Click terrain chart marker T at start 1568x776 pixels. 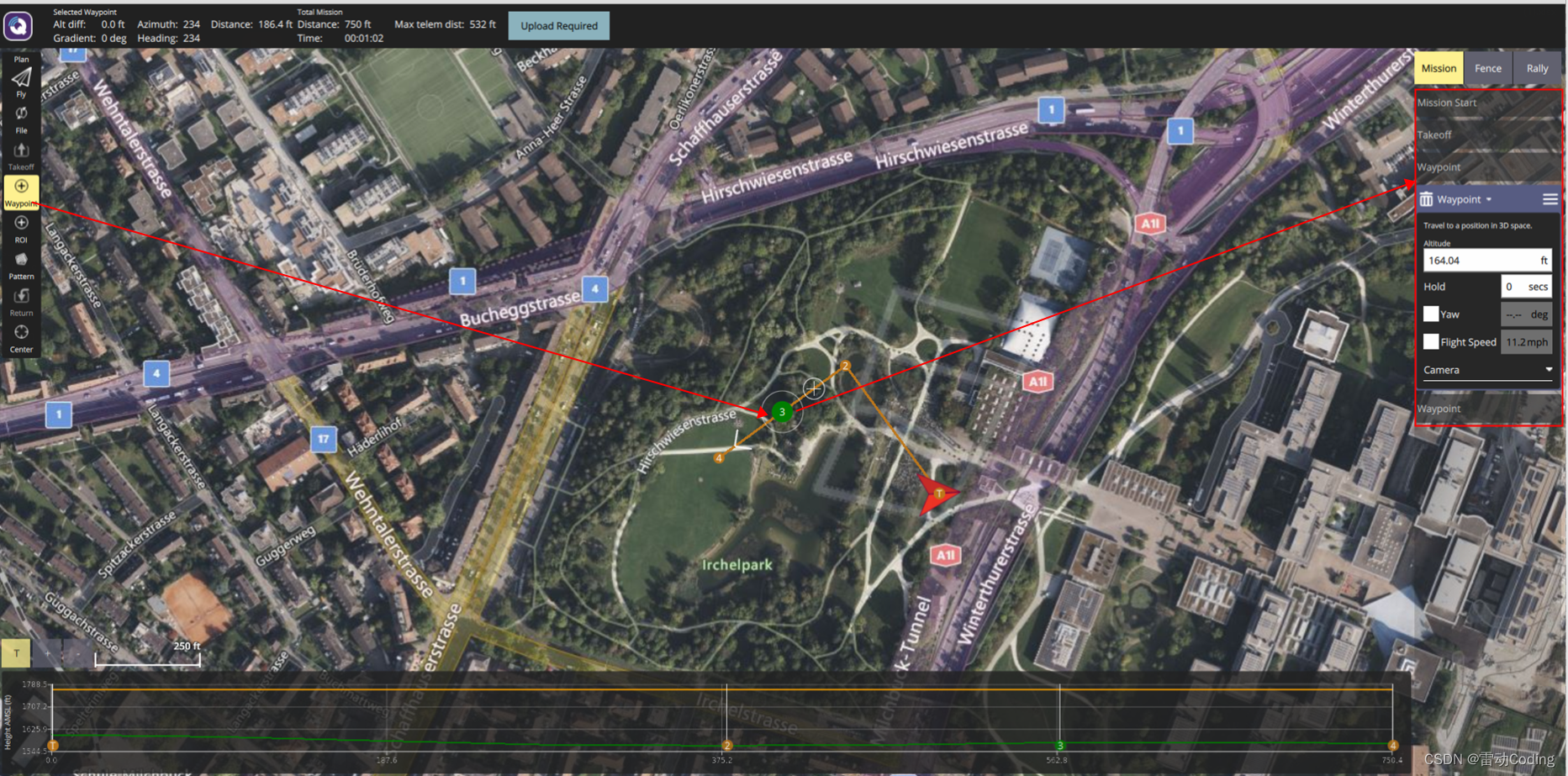[53, 745]
